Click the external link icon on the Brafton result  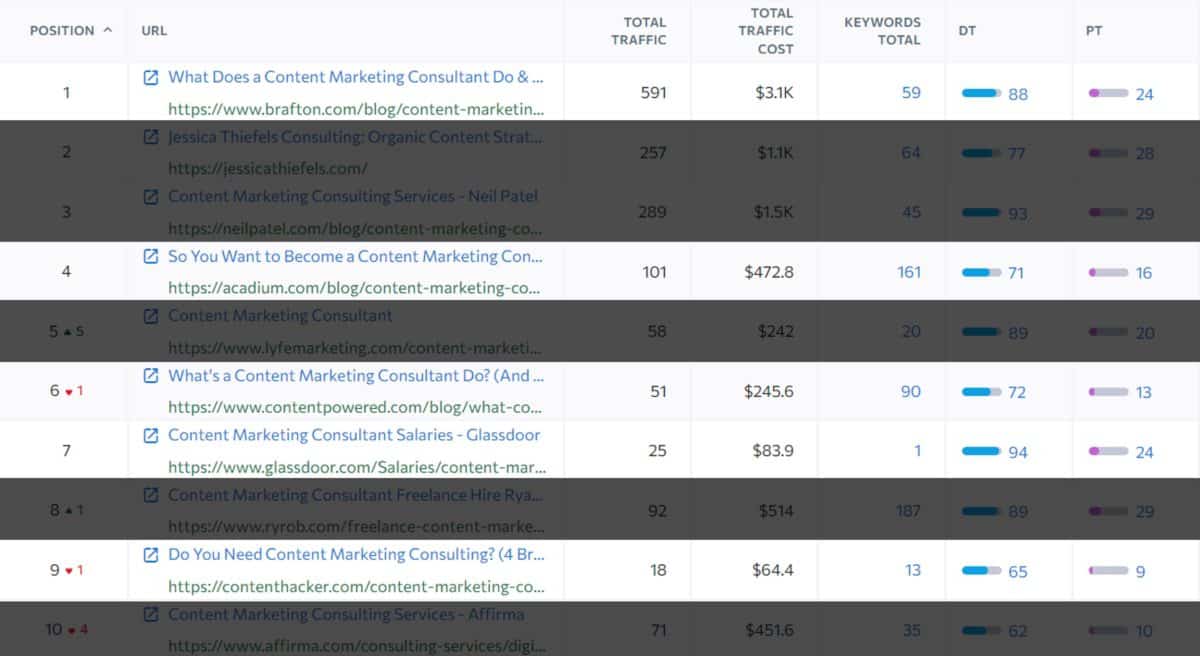150,76
